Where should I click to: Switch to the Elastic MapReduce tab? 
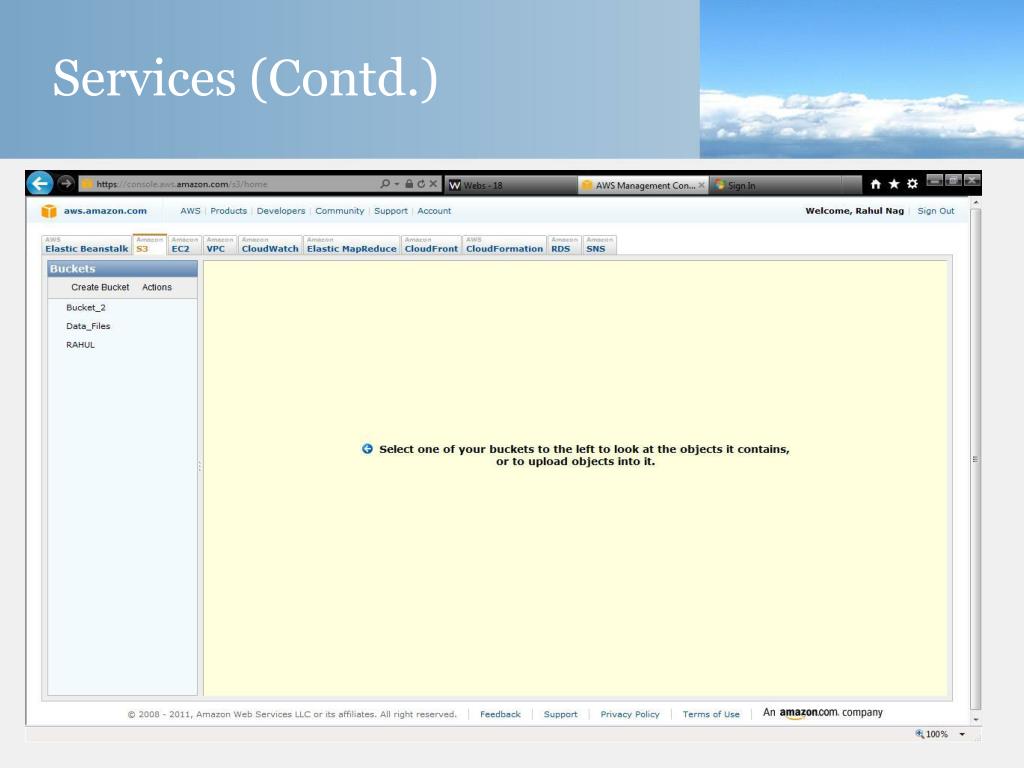(x=351, y=245)
